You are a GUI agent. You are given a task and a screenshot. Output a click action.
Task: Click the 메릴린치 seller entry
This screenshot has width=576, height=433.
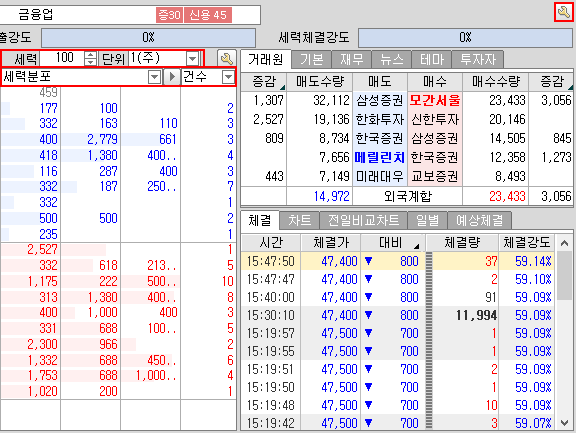tap(379, 158)
